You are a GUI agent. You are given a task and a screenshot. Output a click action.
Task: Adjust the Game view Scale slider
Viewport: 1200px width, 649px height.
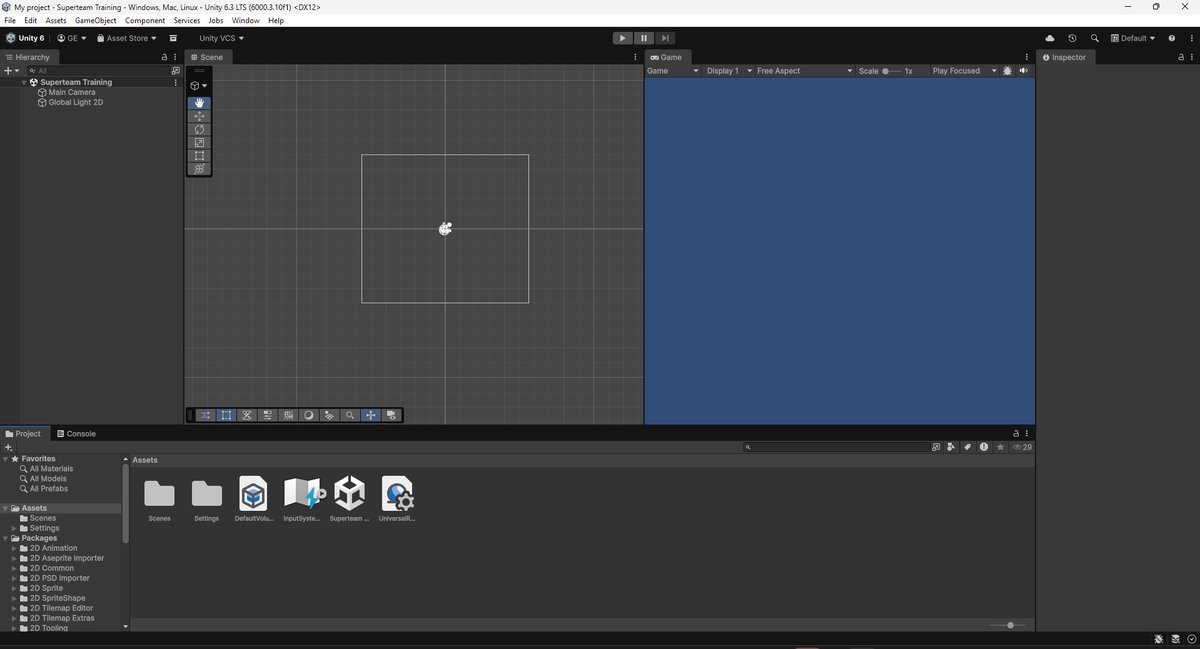coord(891,71)
